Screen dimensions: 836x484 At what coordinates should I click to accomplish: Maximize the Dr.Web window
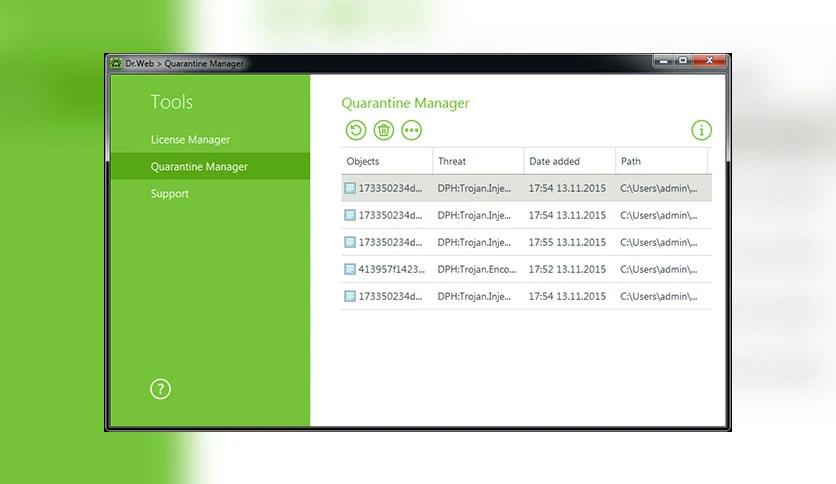click(x=682, y=61)
